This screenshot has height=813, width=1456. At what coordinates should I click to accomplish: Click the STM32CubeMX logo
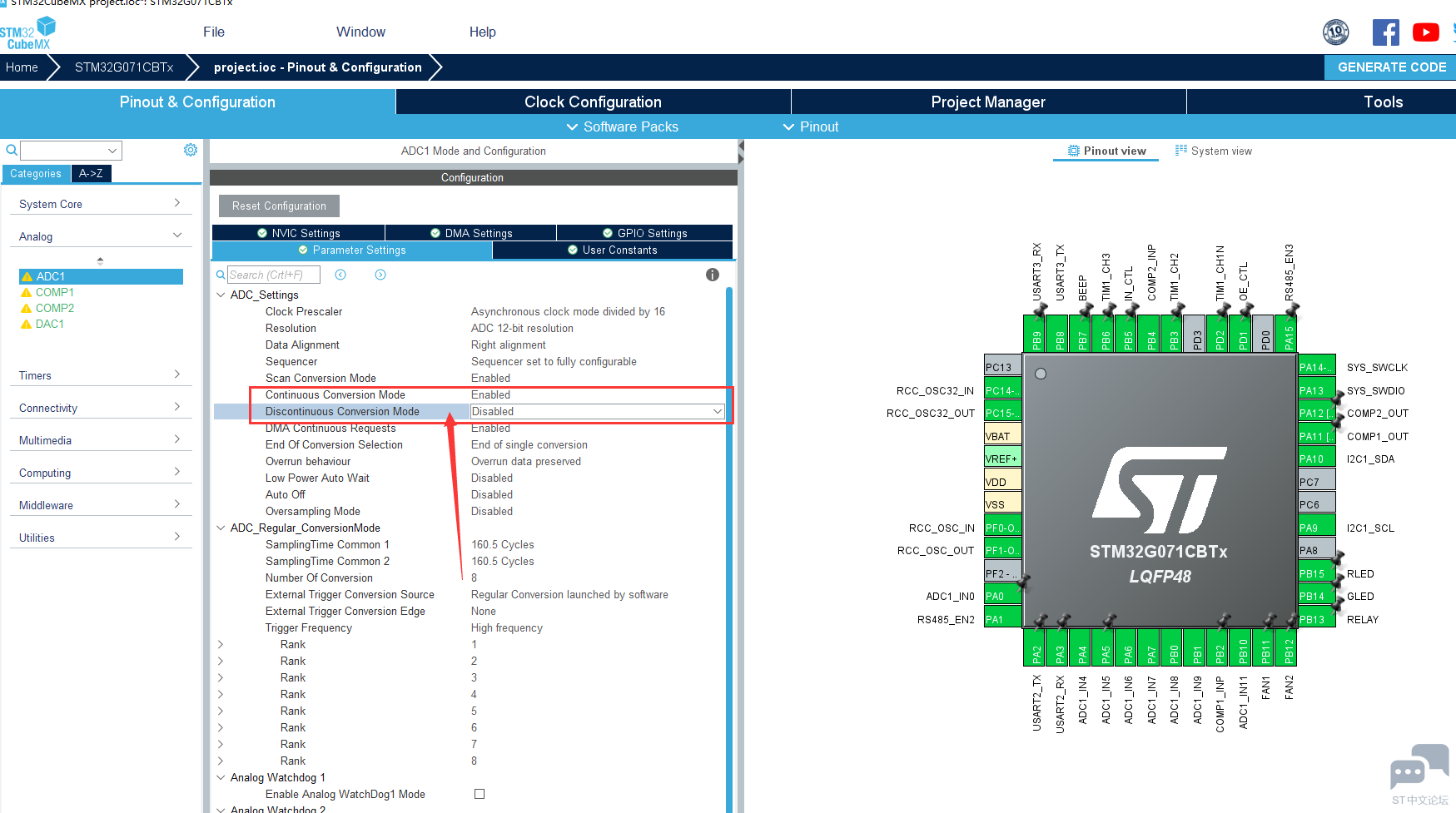[27, 31]
